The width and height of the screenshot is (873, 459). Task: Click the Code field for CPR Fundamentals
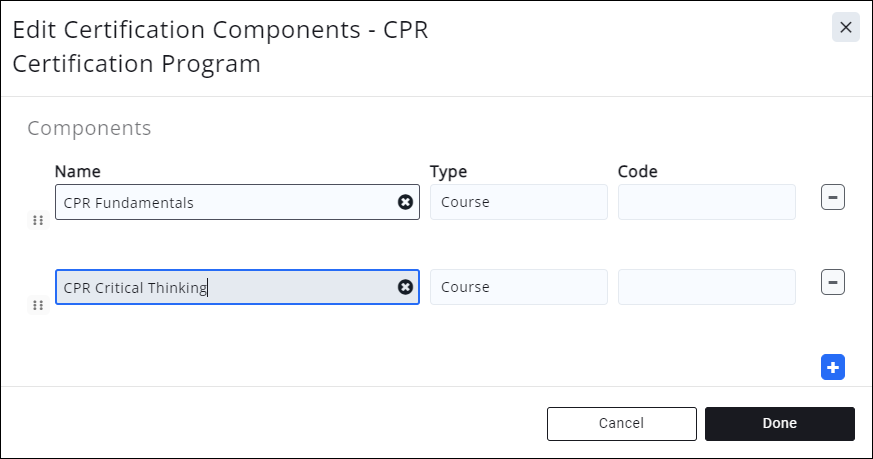(706, 202)
